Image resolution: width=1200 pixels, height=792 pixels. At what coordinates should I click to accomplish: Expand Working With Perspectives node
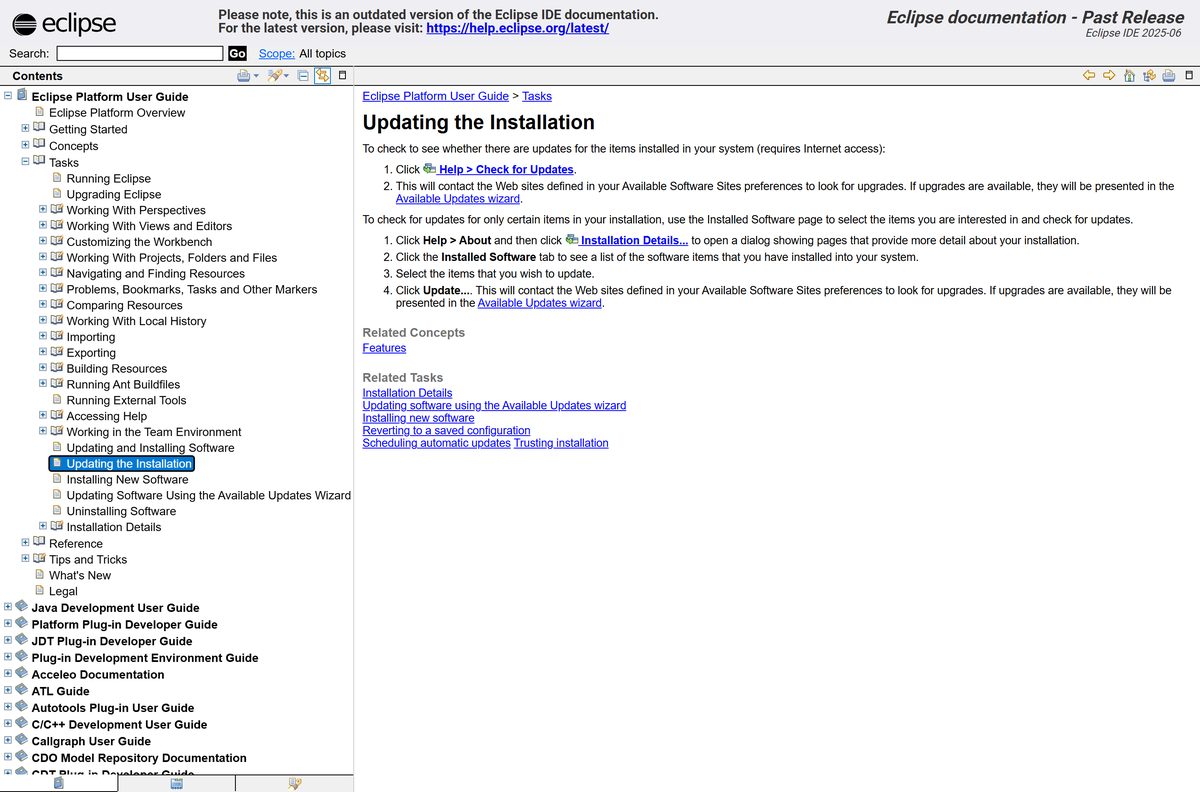point(43,210)
